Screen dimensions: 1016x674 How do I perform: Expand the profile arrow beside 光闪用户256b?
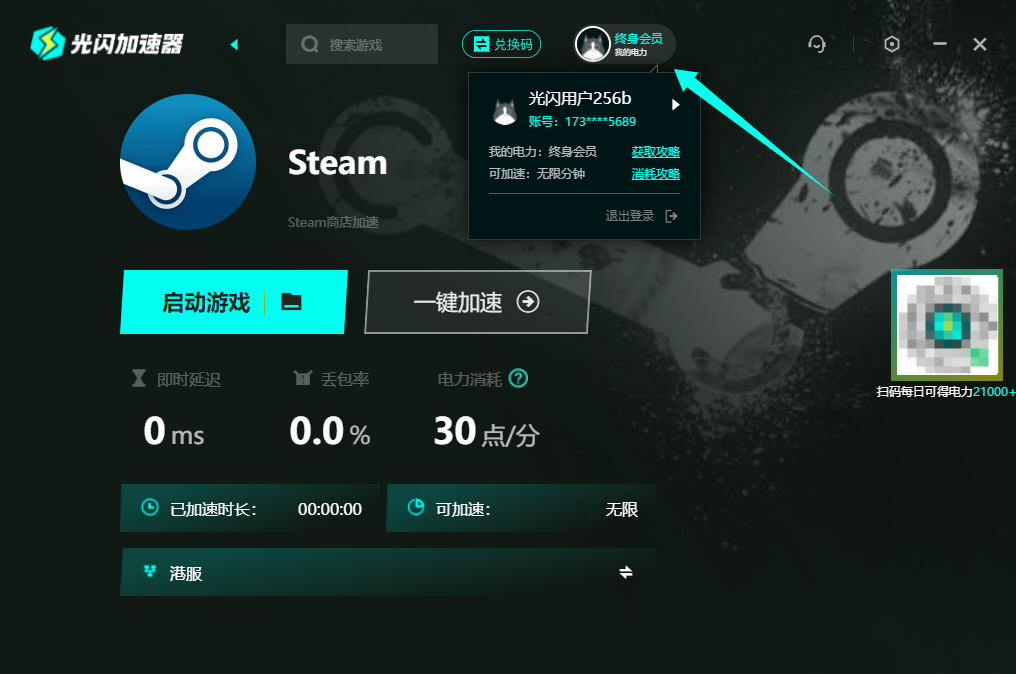coord(675,104)
